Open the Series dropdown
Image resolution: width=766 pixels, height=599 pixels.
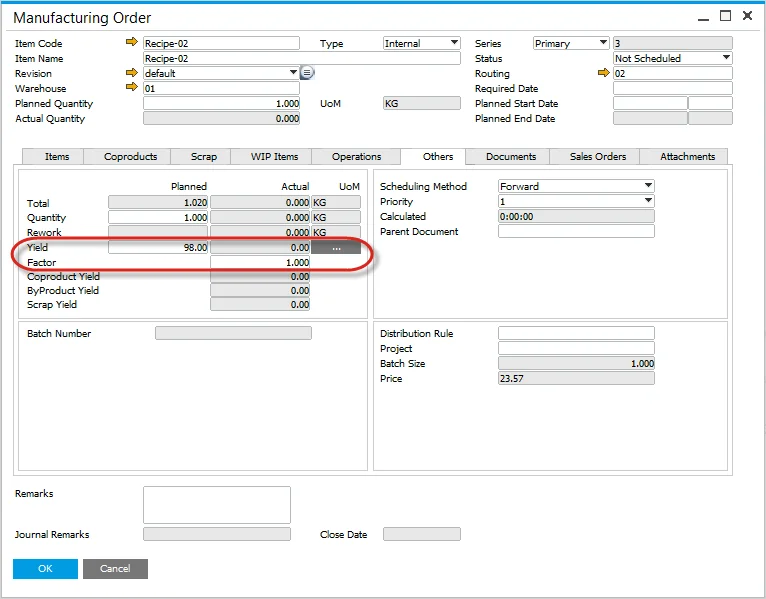602,43
